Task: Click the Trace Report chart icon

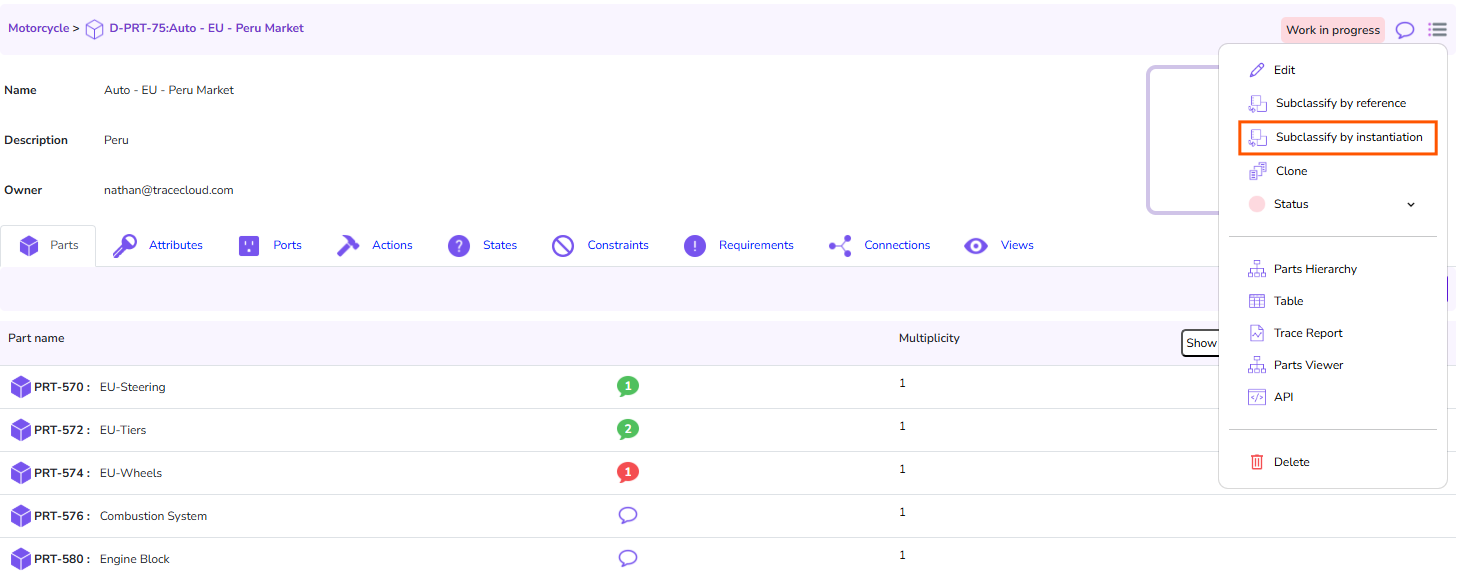Action: pos(1257,333)
